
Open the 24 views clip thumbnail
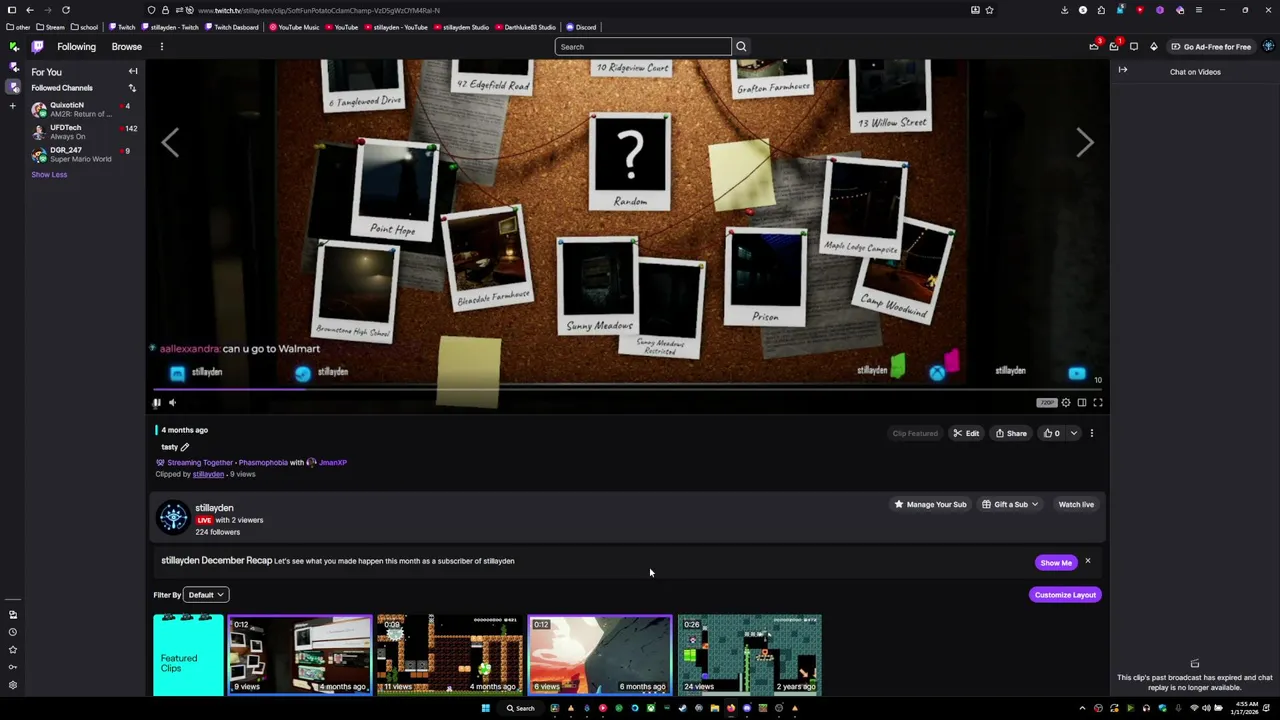tap(750, 655)
